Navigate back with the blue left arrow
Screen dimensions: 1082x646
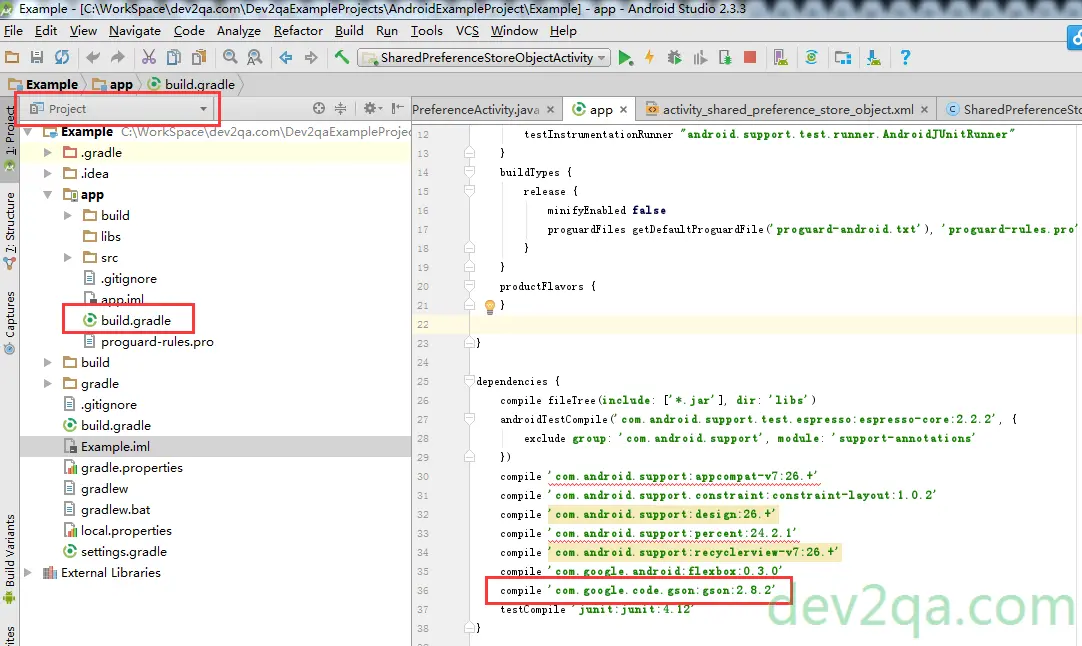(286, 57)
